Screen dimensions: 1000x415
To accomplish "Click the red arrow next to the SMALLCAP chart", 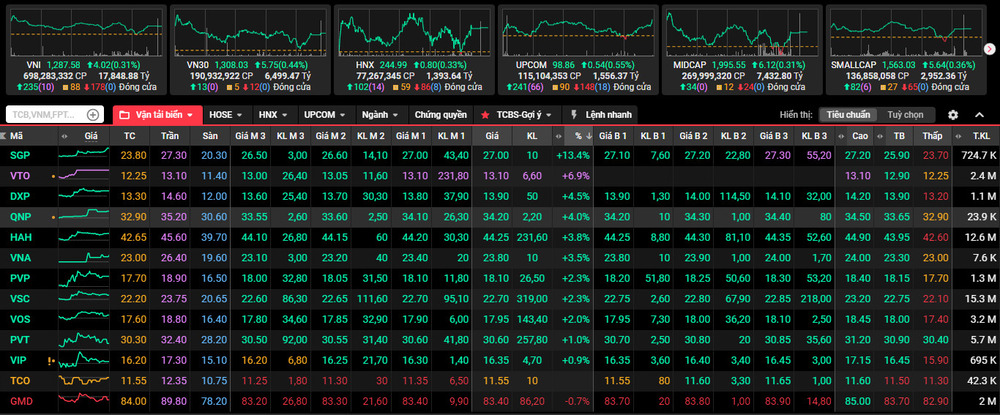I will [x=990, y=48].
